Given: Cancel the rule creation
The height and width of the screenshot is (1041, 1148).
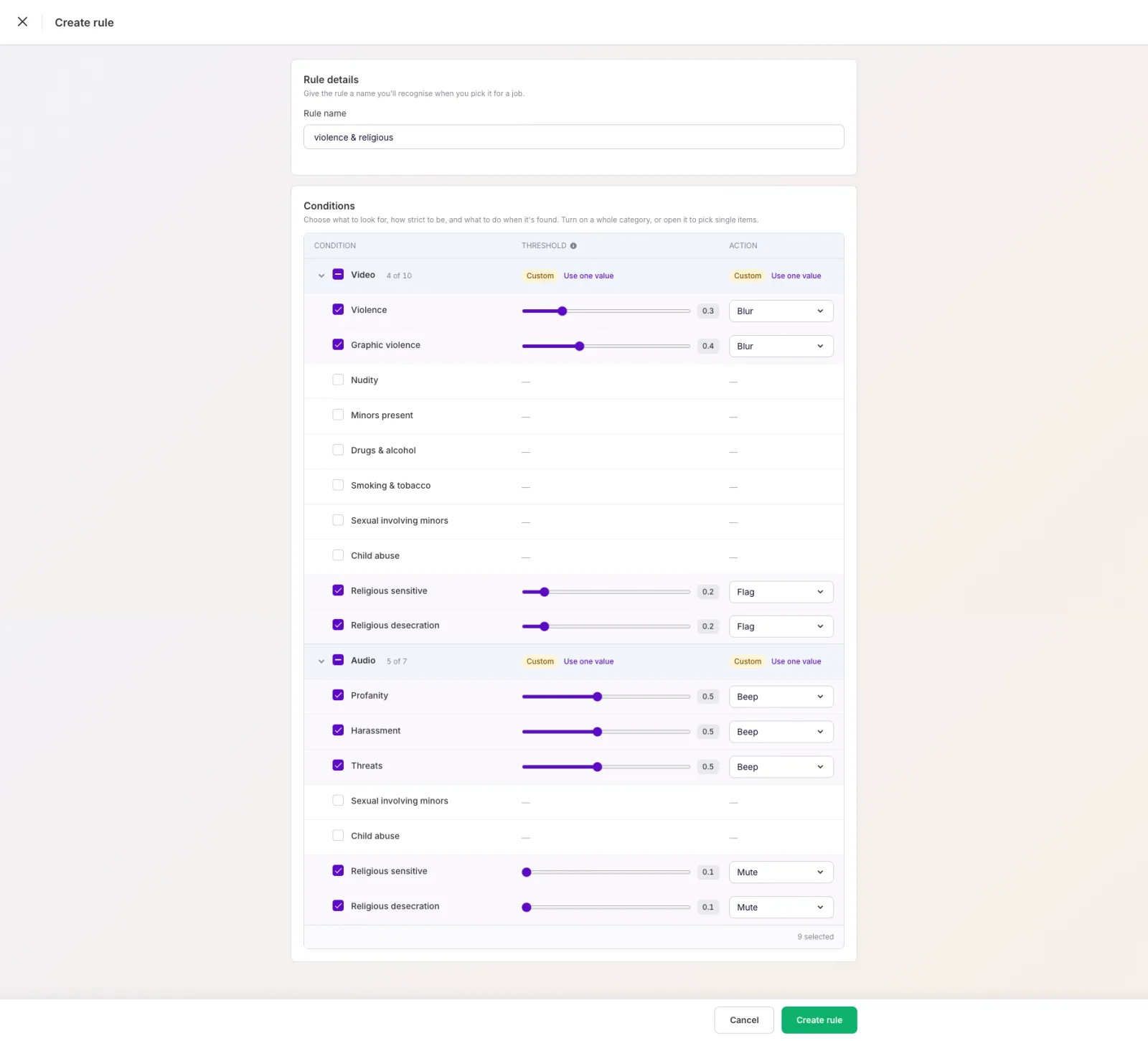Looking at the screenshot, I should click(744, 1020).
